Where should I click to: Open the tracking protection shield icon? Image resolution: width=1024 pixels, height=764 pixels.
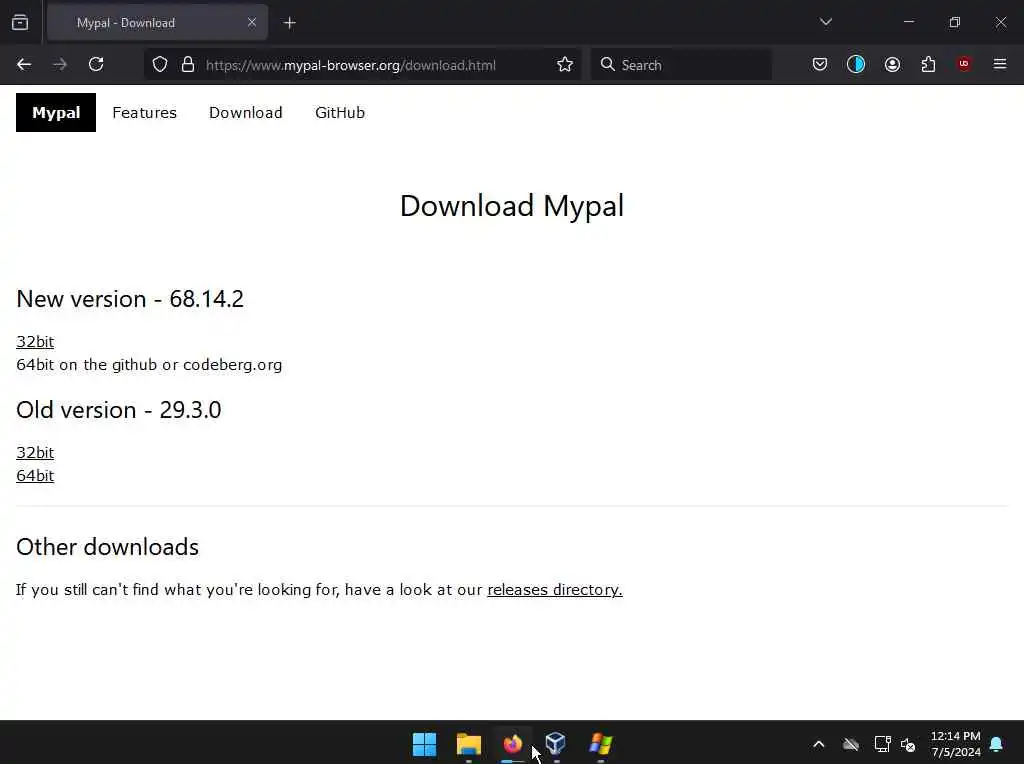160,64
